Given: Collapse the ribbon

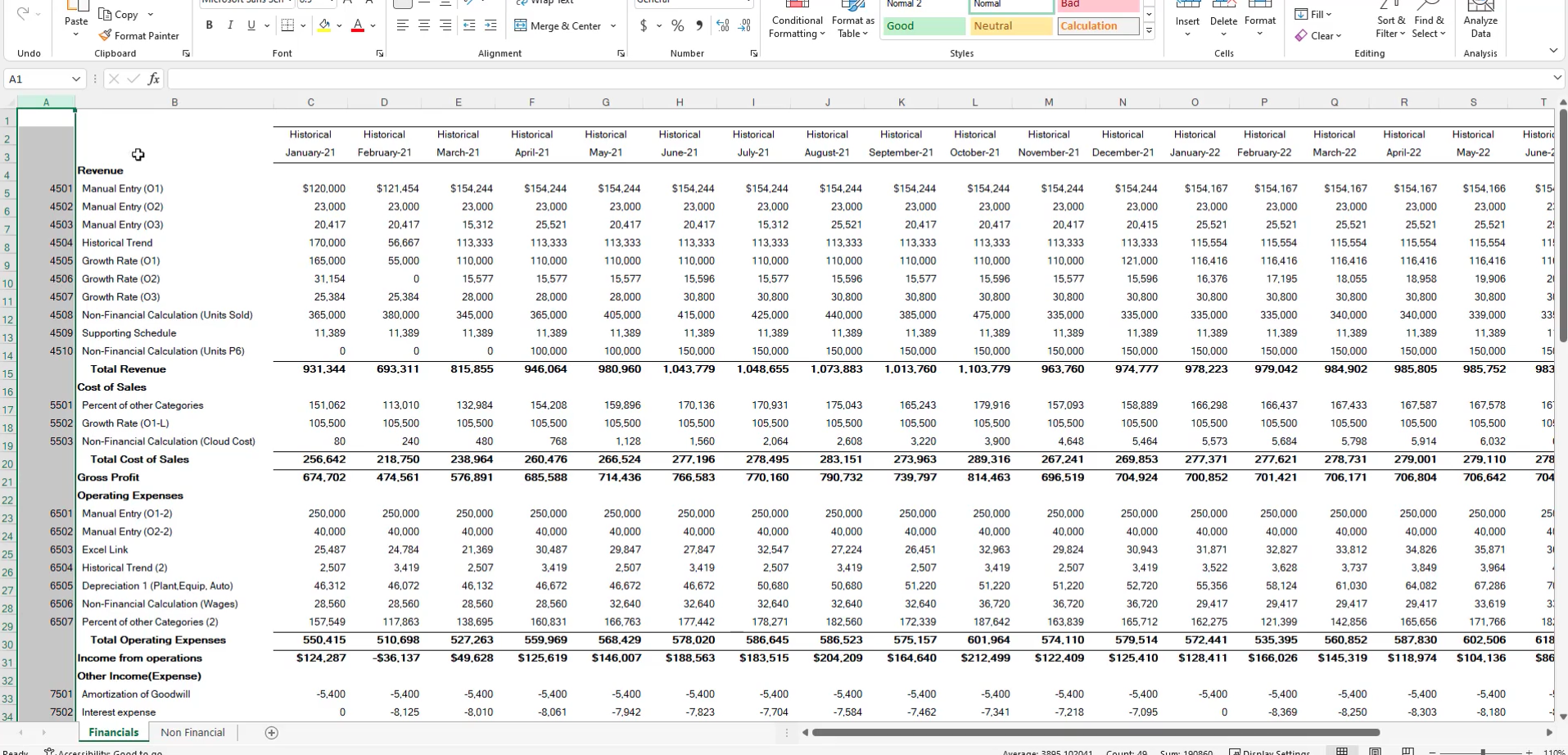Looking at the screenshot, I should (x=1553, y=51).
